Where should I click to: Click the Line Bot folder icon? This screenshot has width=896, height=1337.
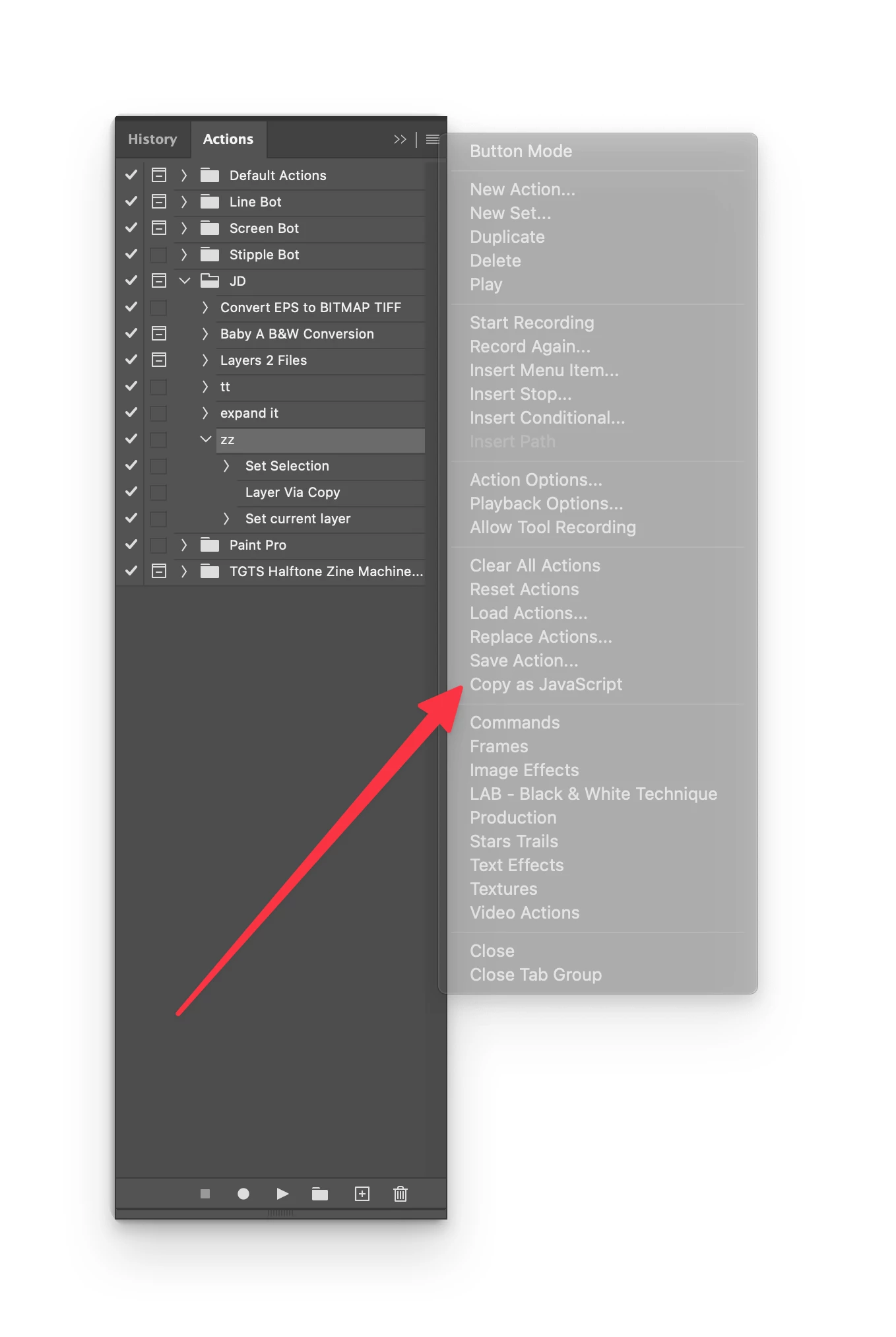coord(210,201)
